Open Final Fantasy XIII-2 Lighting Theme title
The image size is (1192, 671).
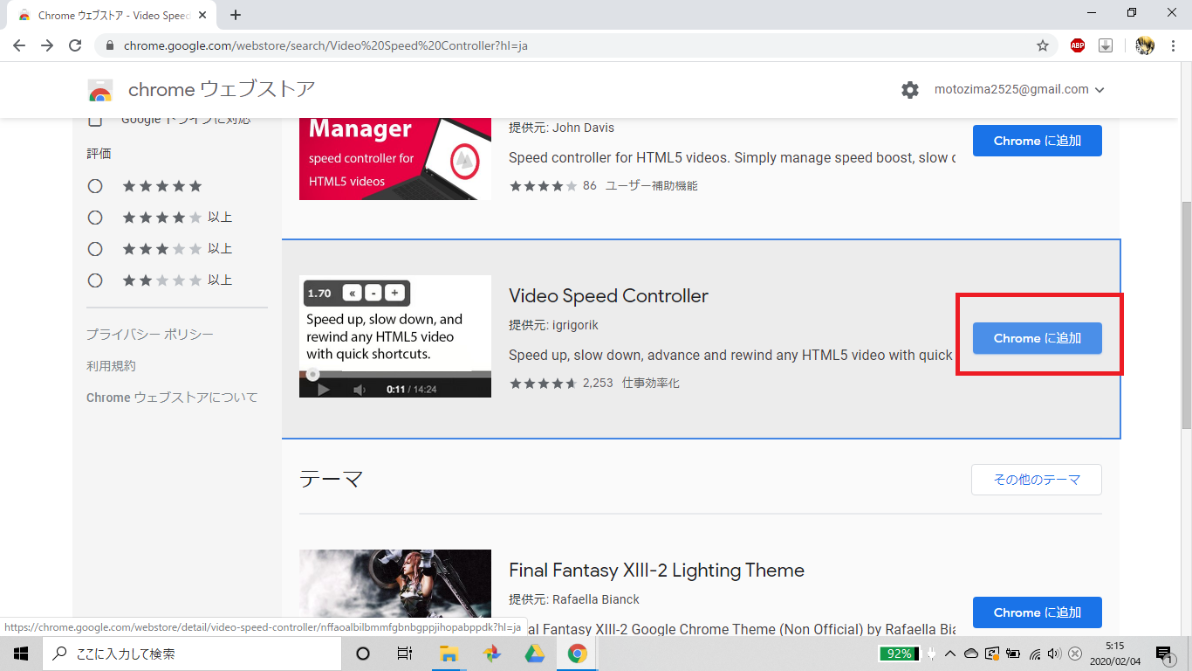pos(657,570)
